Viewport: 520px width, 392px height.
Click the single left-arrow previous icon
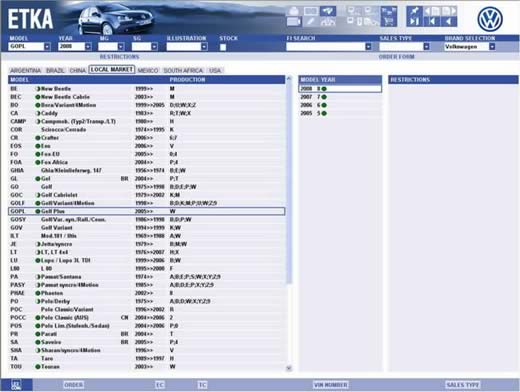(449, 22)
